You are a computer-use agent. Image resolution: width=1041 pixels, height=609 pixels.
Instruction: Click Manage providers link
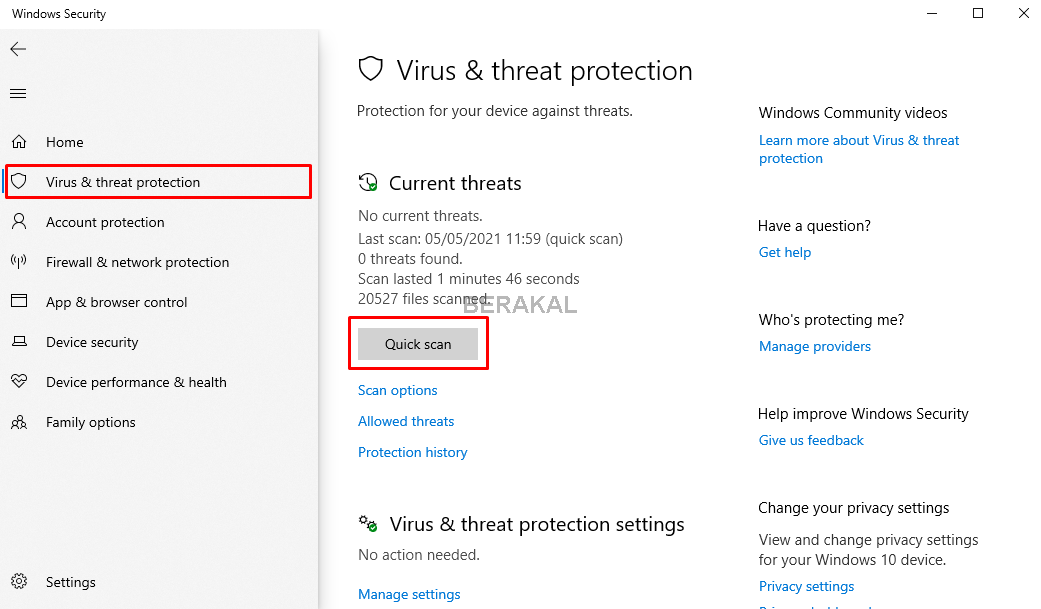pyautogui.click(x=815, y=346)
